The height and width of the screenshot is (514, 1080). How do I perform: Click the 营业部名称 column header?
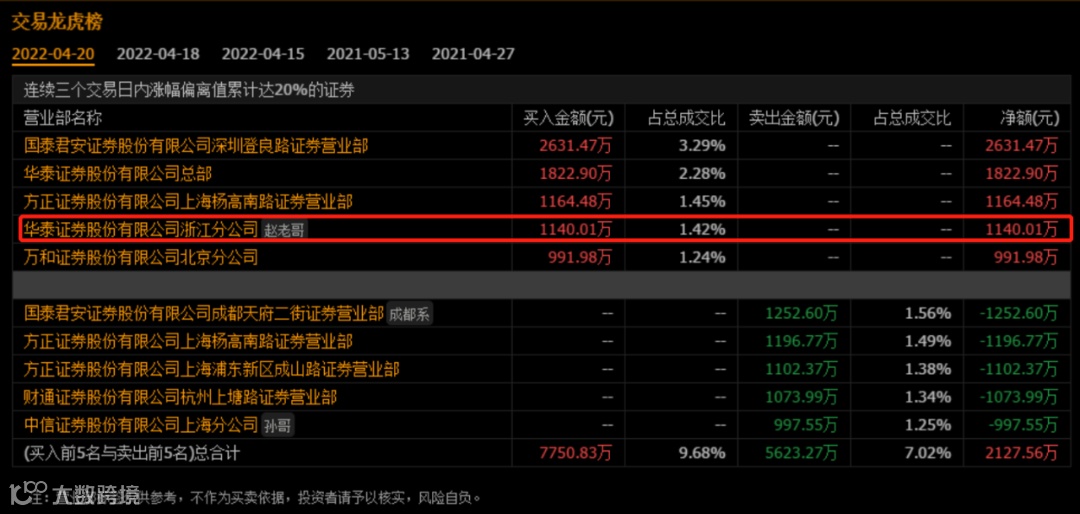click(62, 119)
